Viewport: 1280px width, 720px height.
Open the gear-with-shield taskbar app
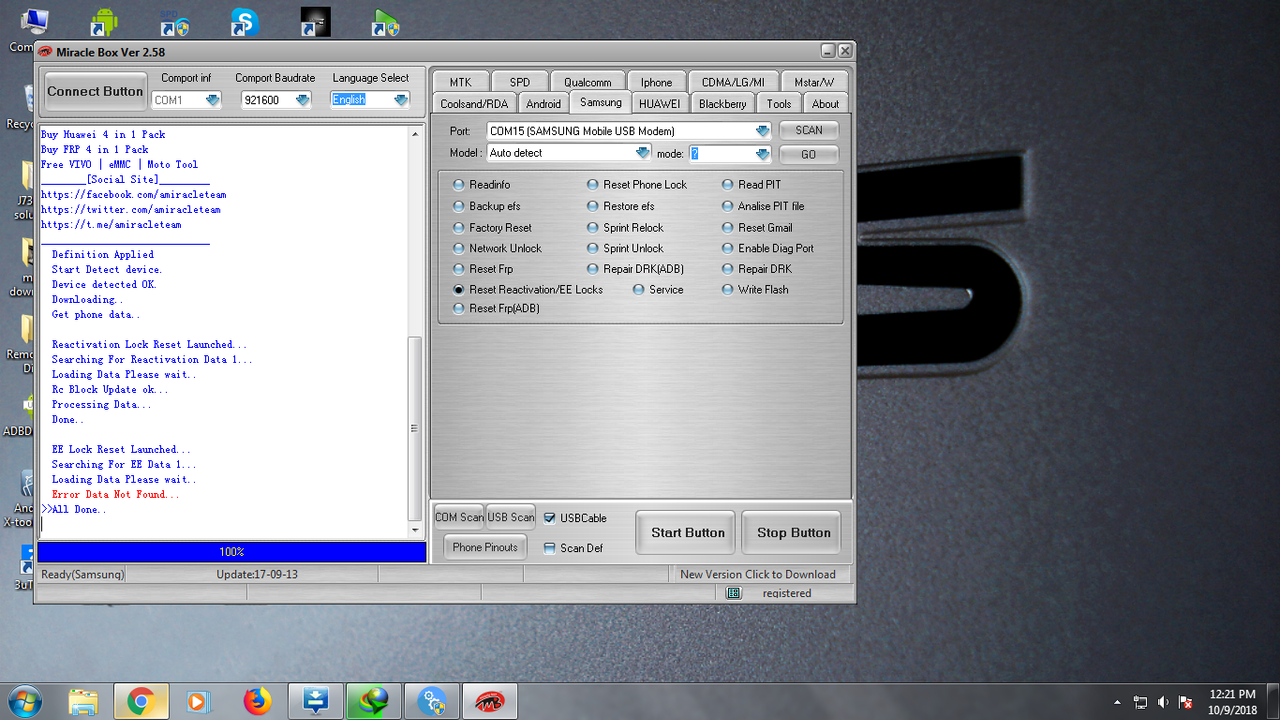coord(432,702)
